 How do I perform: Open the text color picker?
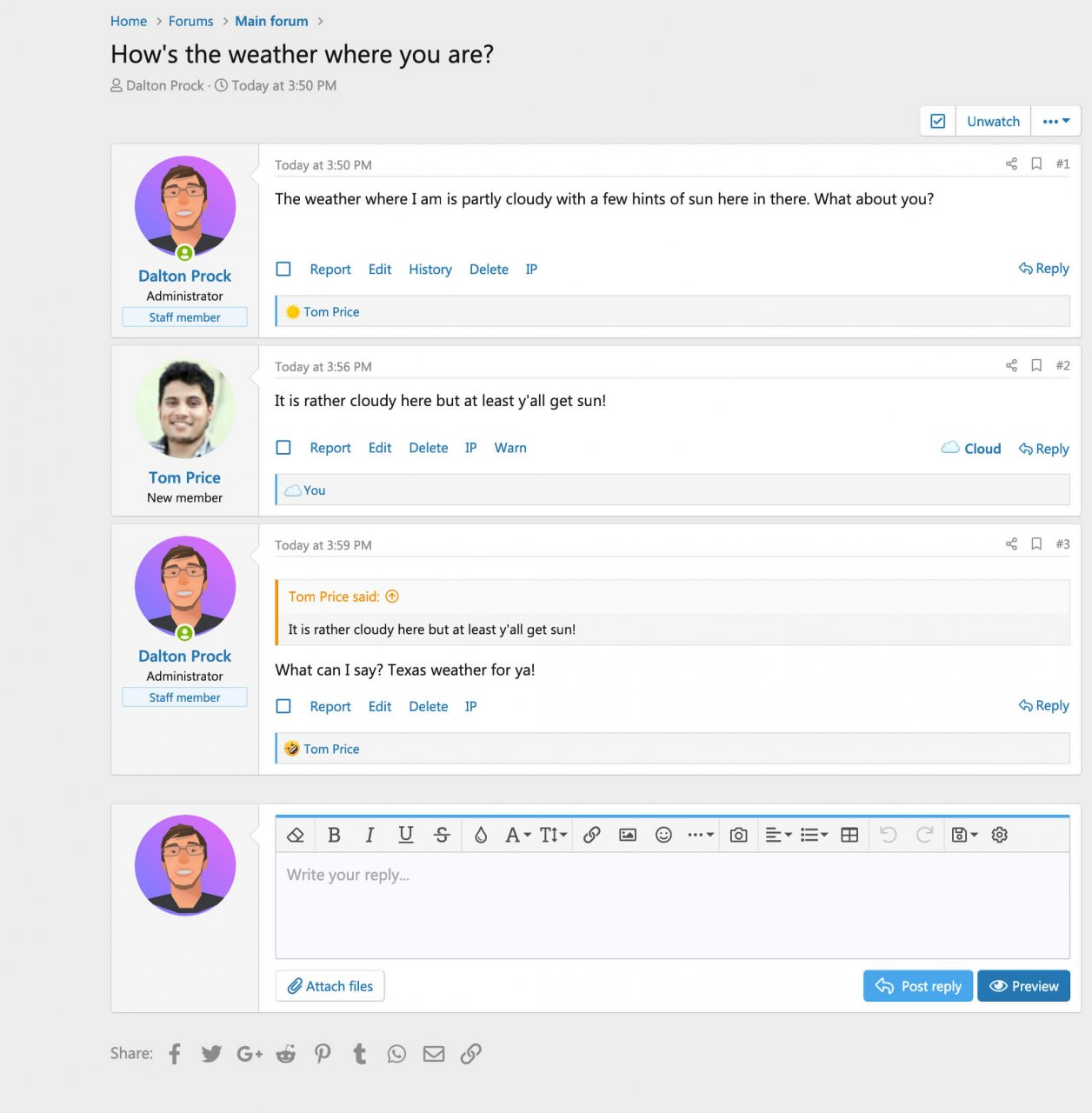[x=481, y=835]
